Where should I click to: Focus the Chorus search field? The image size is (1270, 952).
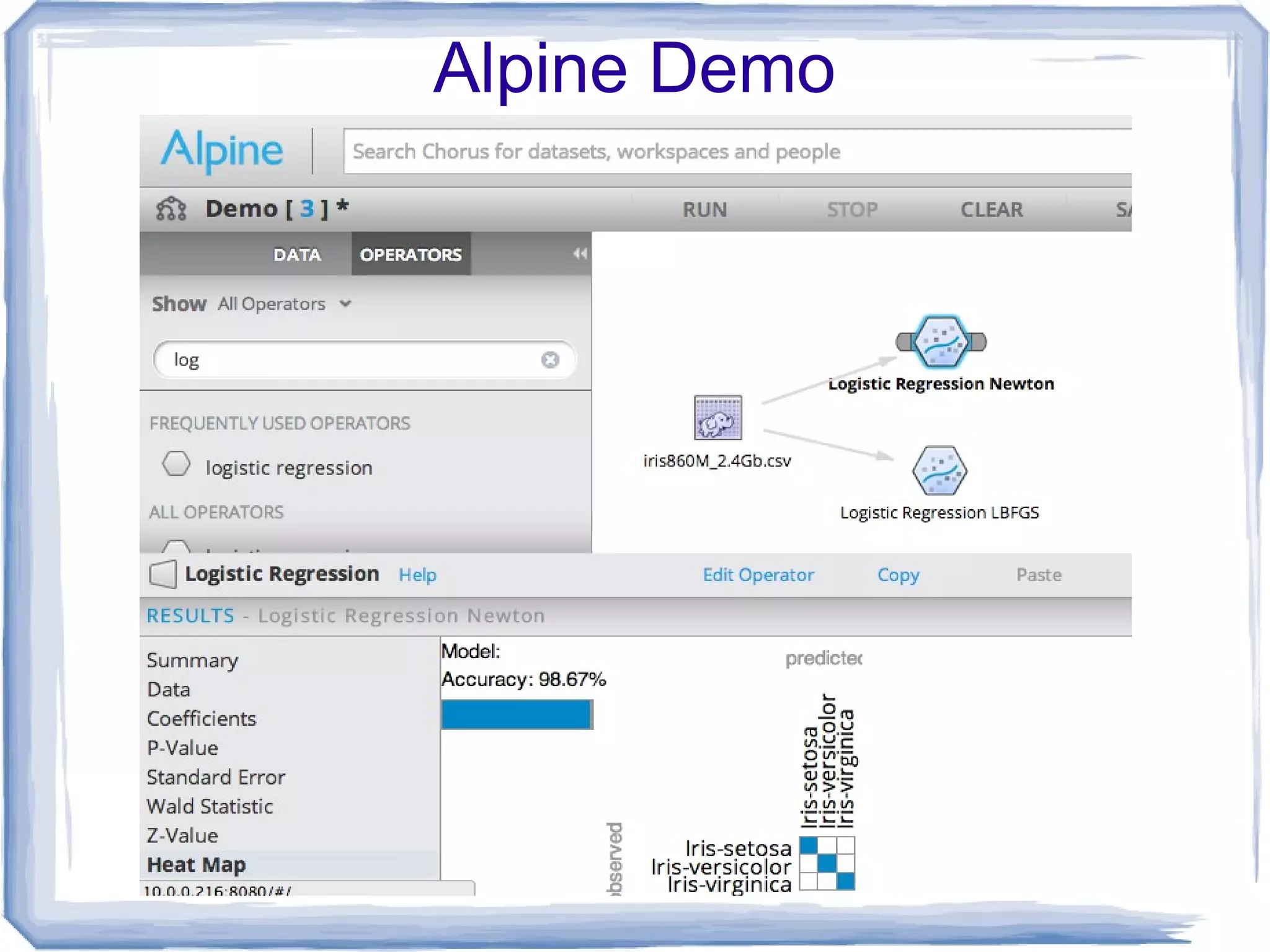click(737, 151)
